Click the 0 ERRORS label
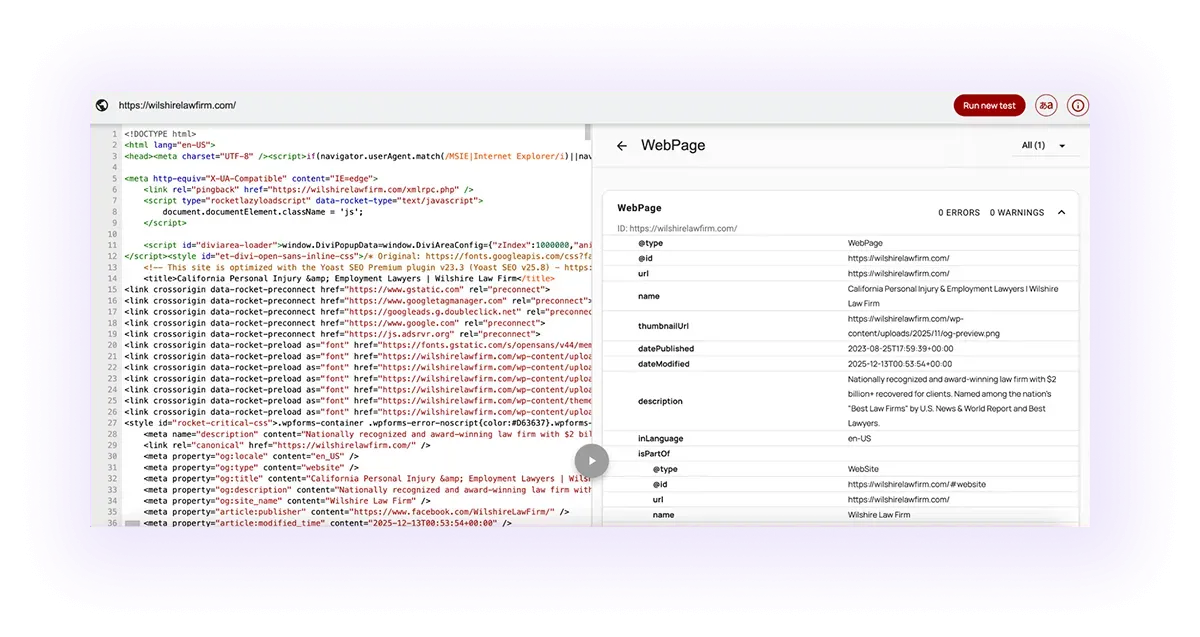The width and height of the screenshot is (1200, 637). point(959,213)
